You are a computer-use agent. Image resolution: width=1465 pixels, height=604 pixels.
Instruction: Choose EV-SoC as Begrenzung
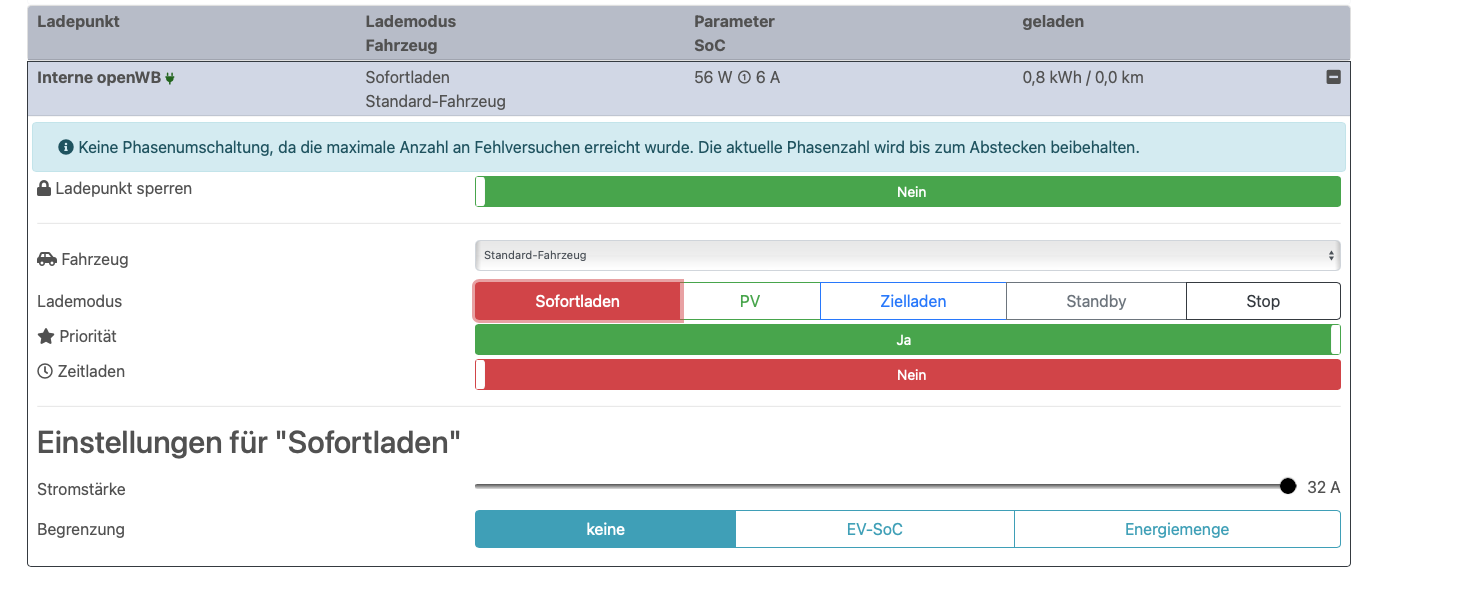(874, 529)
